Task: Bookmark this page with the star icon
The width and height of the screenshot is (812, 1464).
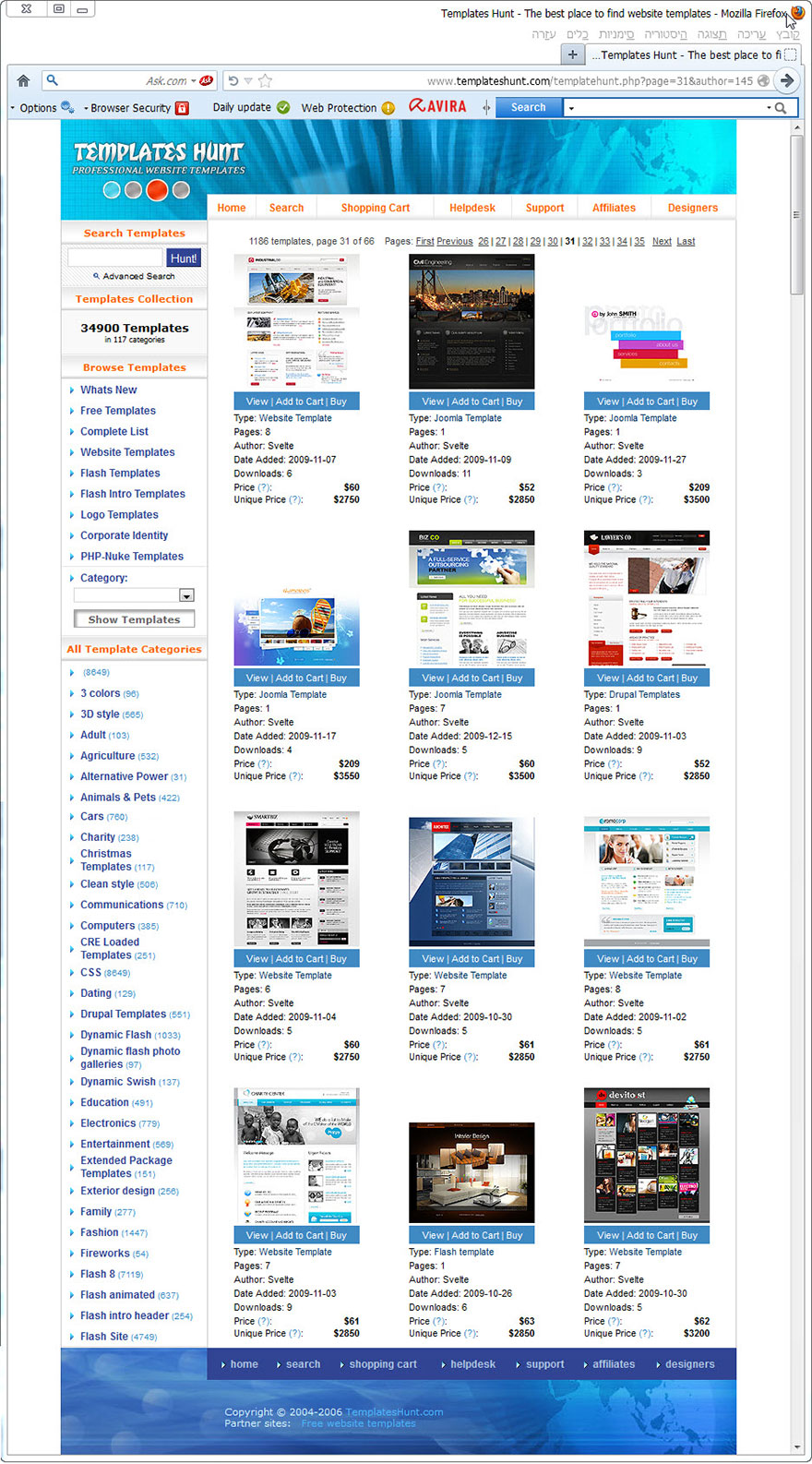Action: point(265,81)
